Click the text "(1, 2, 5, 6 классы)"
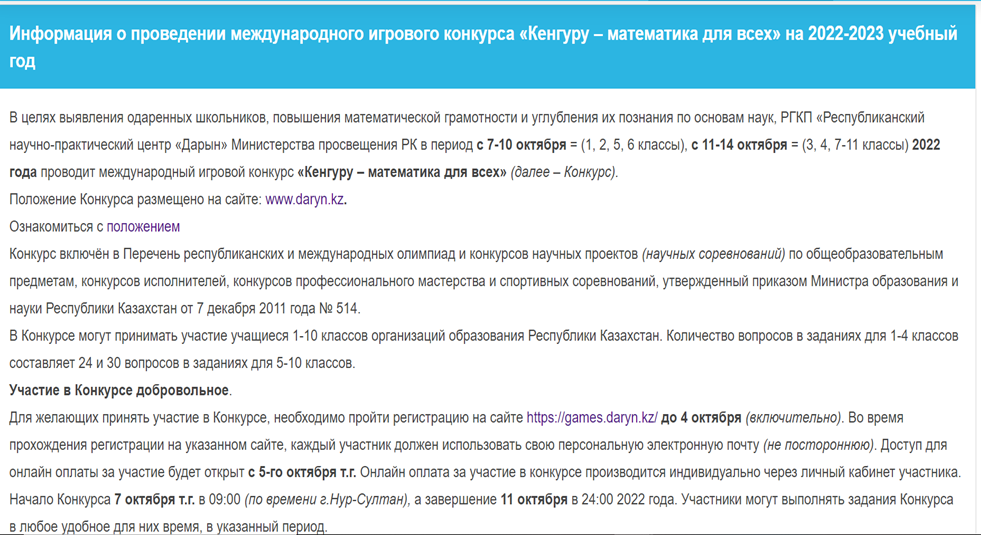This screenshot has width=981, height=535. [633, 145]
